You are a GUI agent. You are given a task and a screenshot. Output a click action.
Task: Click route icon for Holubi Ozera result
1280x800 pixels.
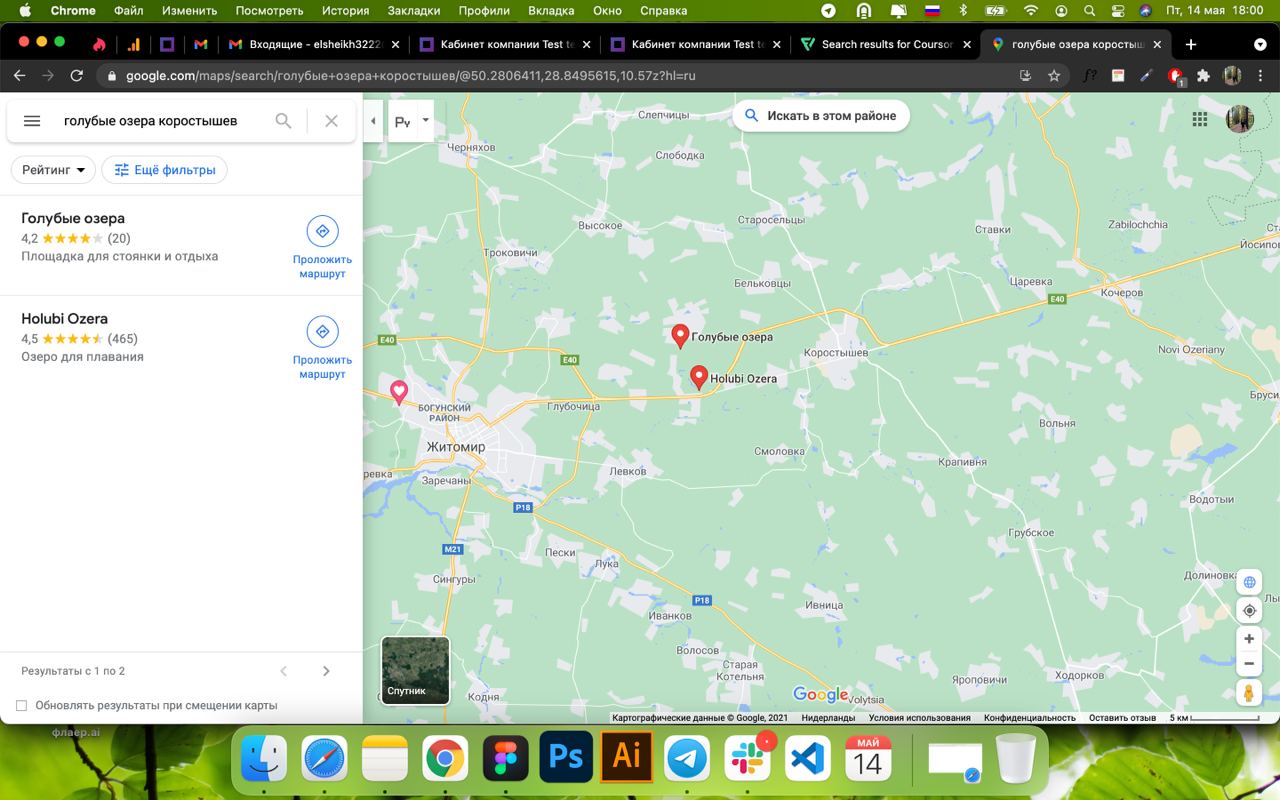(322, 332)
